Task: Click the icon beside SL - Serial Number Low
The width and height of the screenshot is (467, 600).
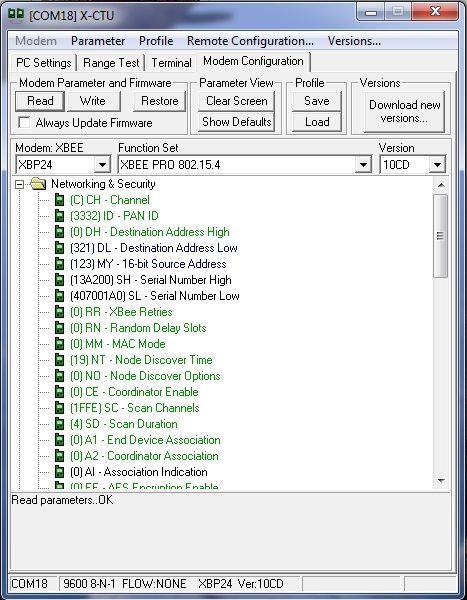Action: click(59, 296)
